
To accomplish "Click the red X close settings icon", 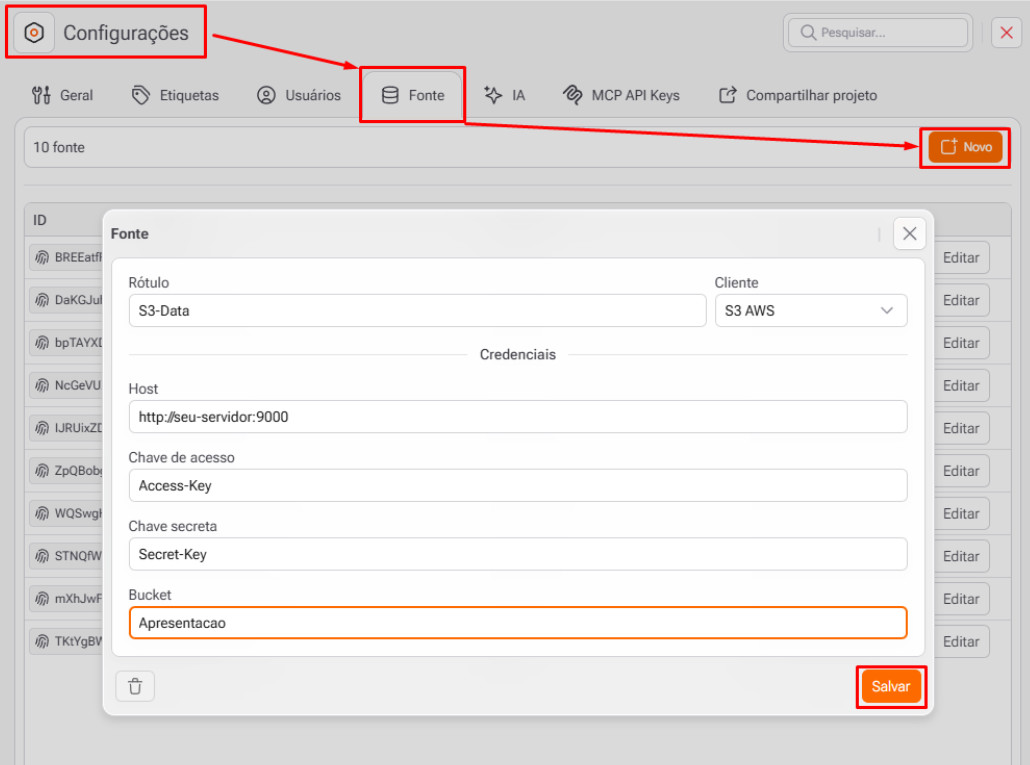I will (1006, 33).
